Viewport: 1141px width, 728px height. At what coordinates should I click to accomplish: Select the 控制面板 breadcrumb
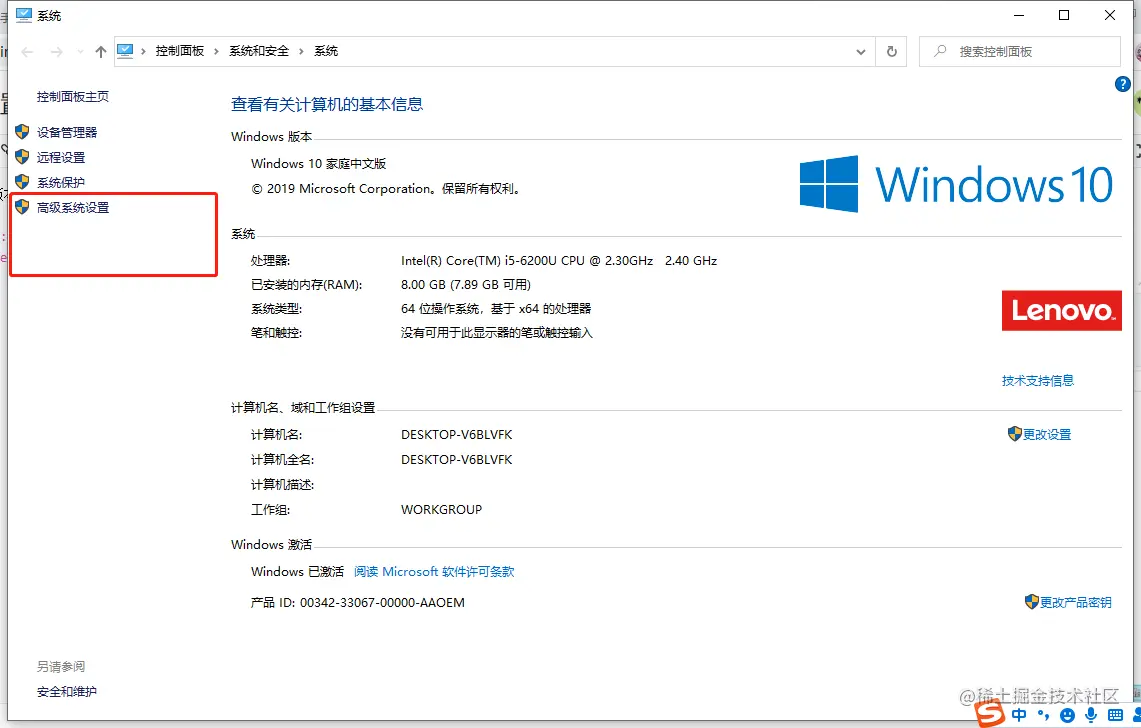pos(180,51)
